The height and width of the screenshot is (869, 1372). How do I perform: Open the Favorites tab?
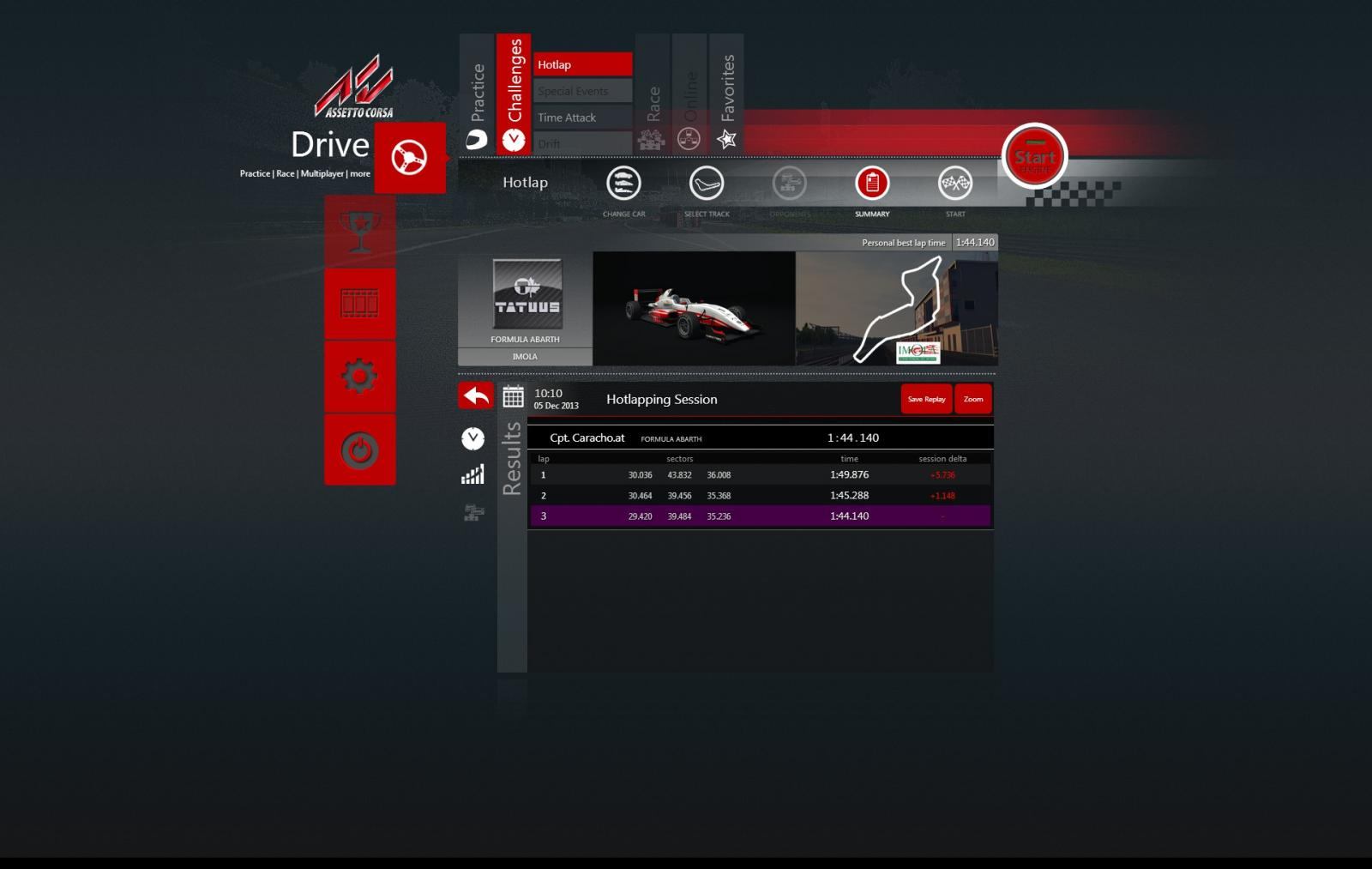coord(726,94)
